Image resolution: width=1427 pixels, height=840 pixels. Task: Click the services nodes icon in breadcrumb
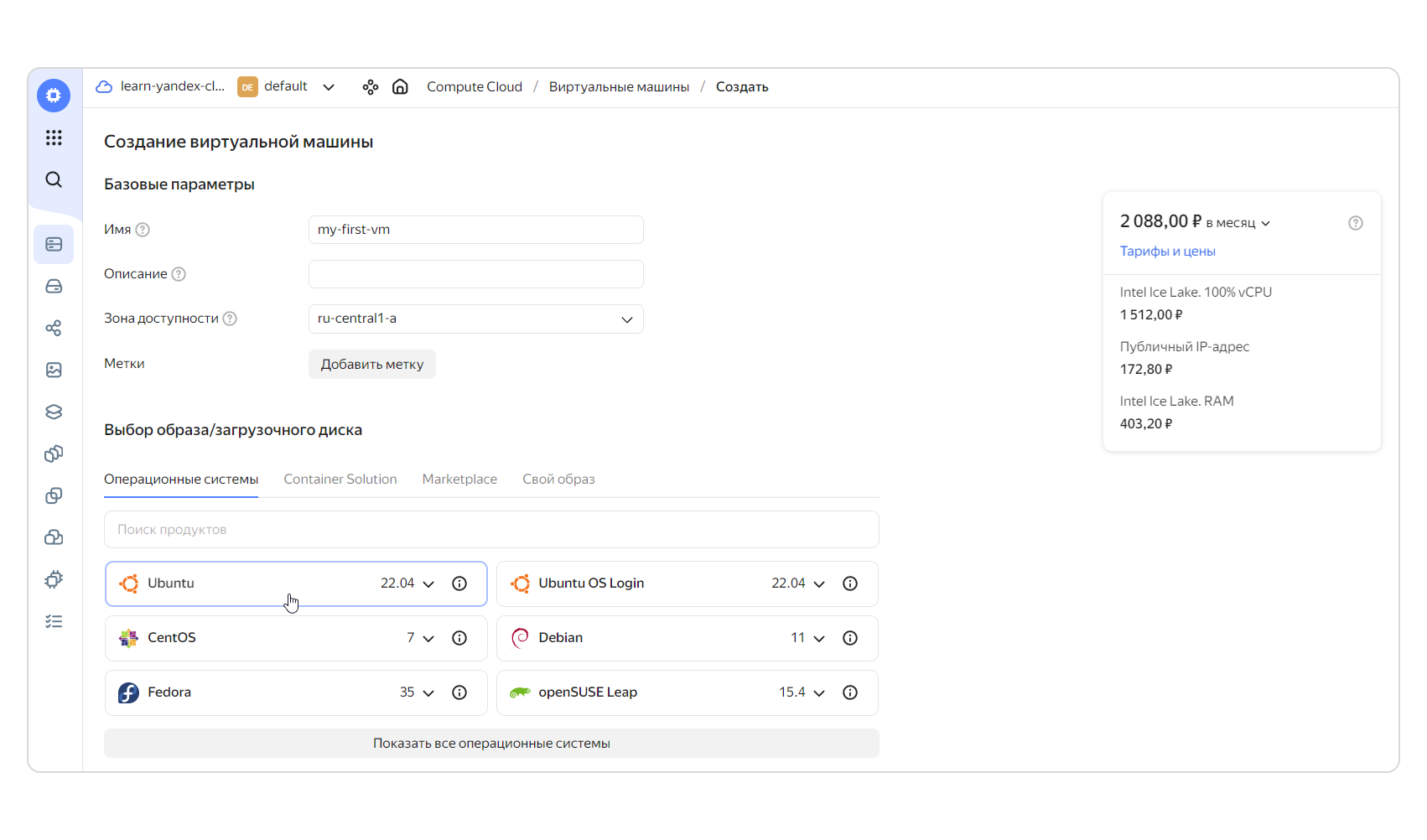pyautogui.click(x=371, y=87)
